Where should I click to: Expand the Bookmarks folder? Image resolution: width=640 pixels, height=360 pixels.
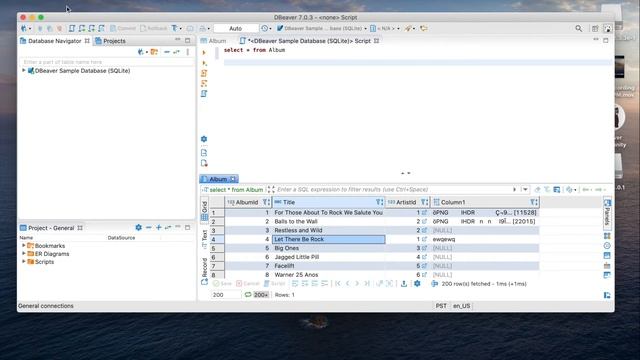coord(24,246)
